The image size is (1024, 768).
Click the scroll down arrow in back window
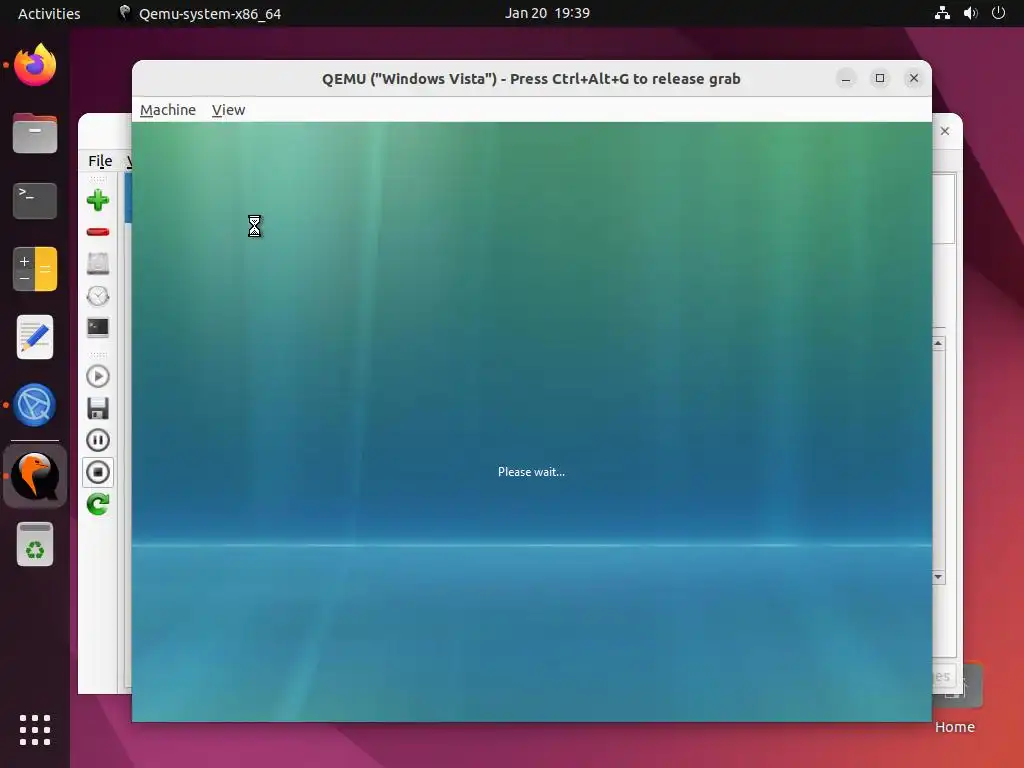pyautogui.click(x=938, y=577)
